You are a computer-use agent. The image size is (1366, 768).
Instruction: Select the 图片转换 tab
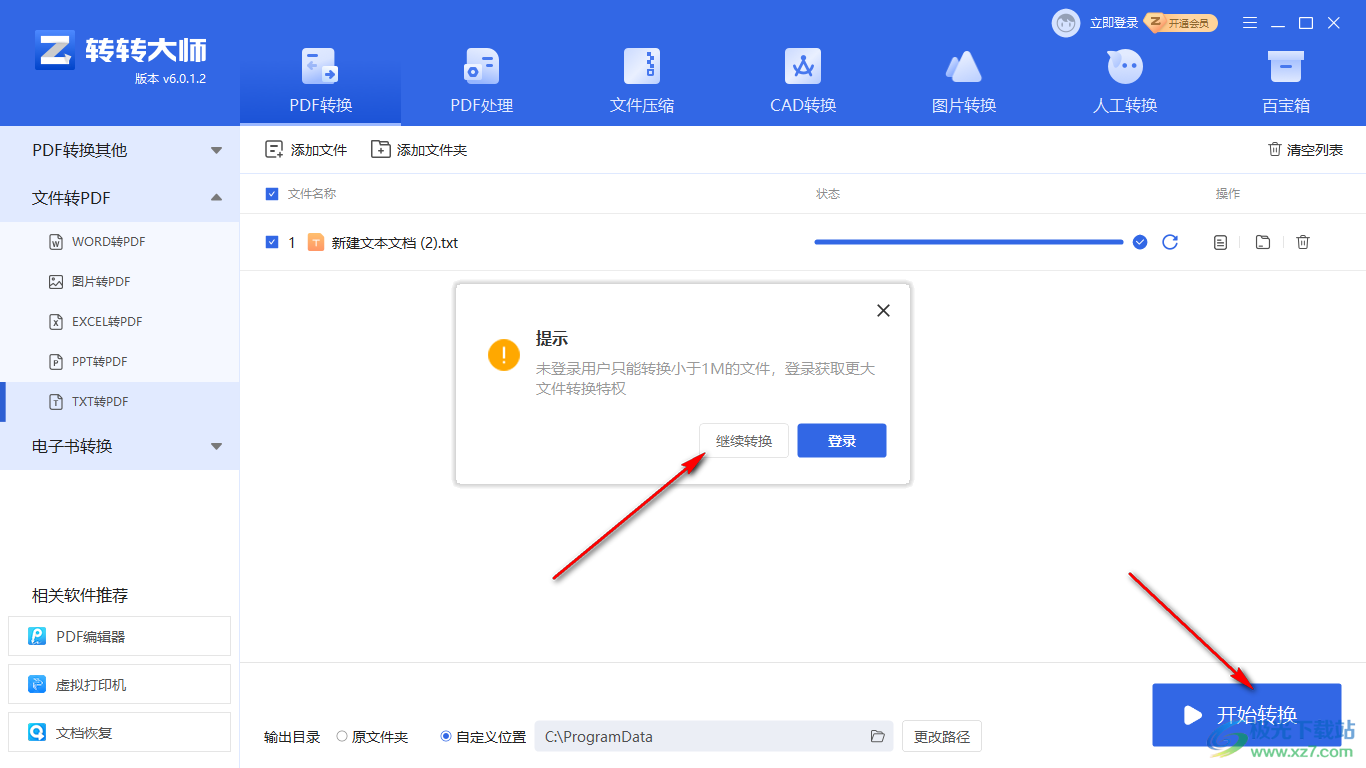(964, 81)
